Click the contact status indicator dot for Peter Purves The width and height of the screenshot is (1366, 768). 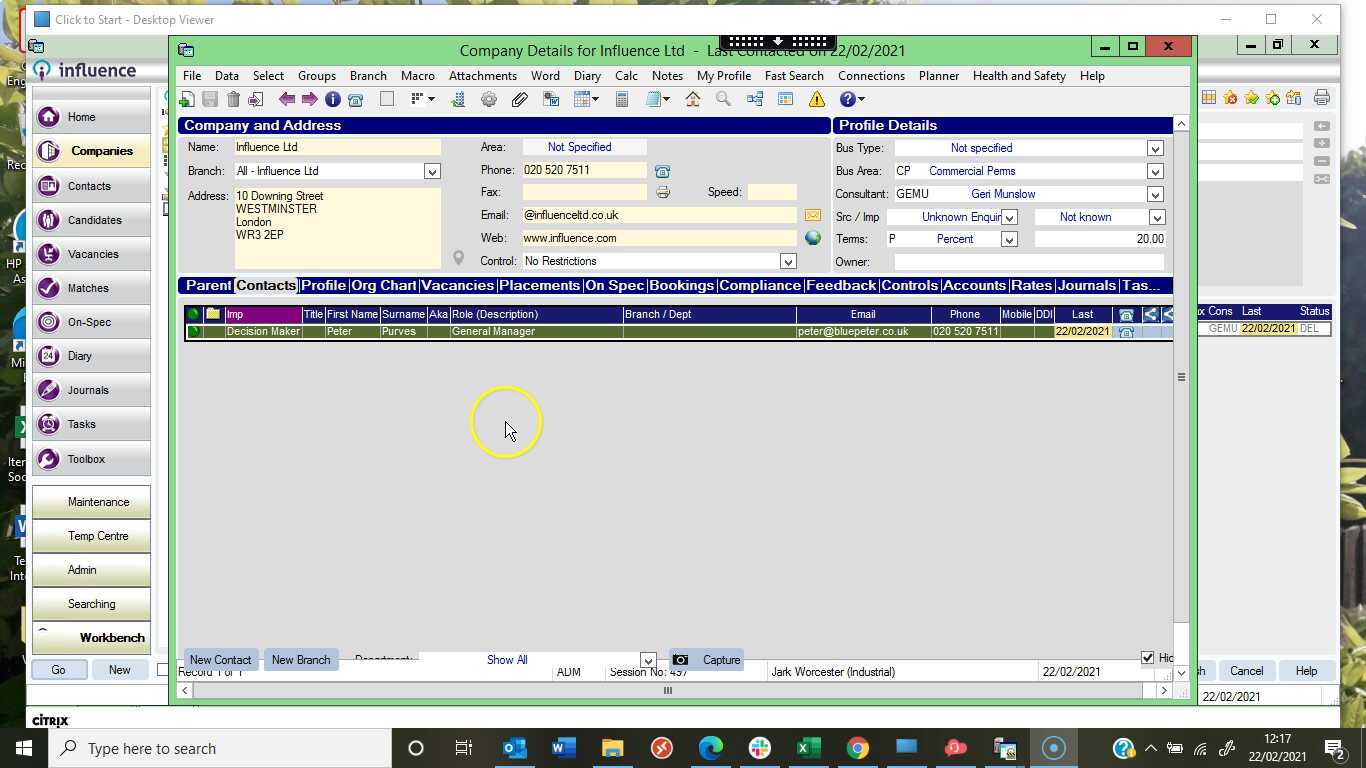coord(193,331)
